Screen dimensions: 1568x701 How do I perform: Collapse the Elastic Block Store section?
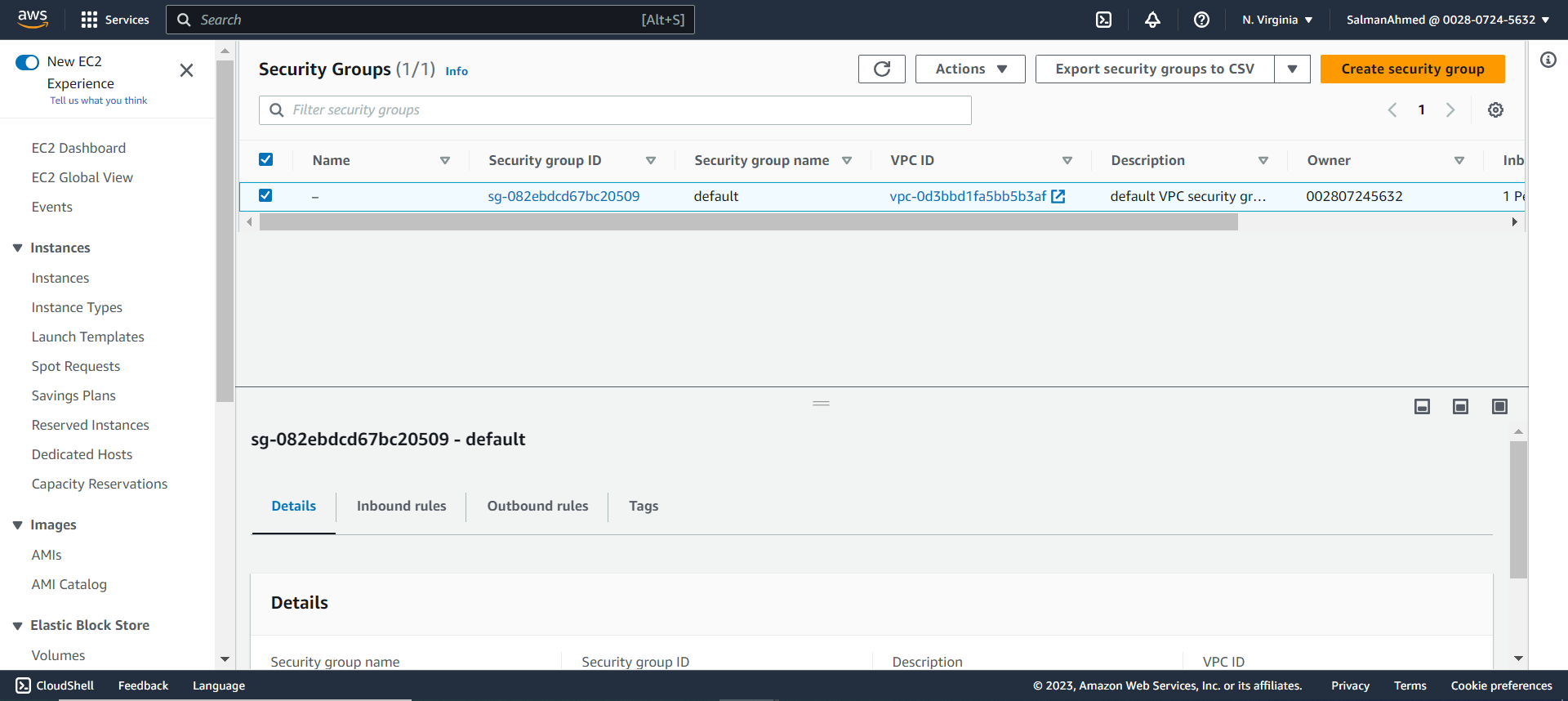[17, 625]
